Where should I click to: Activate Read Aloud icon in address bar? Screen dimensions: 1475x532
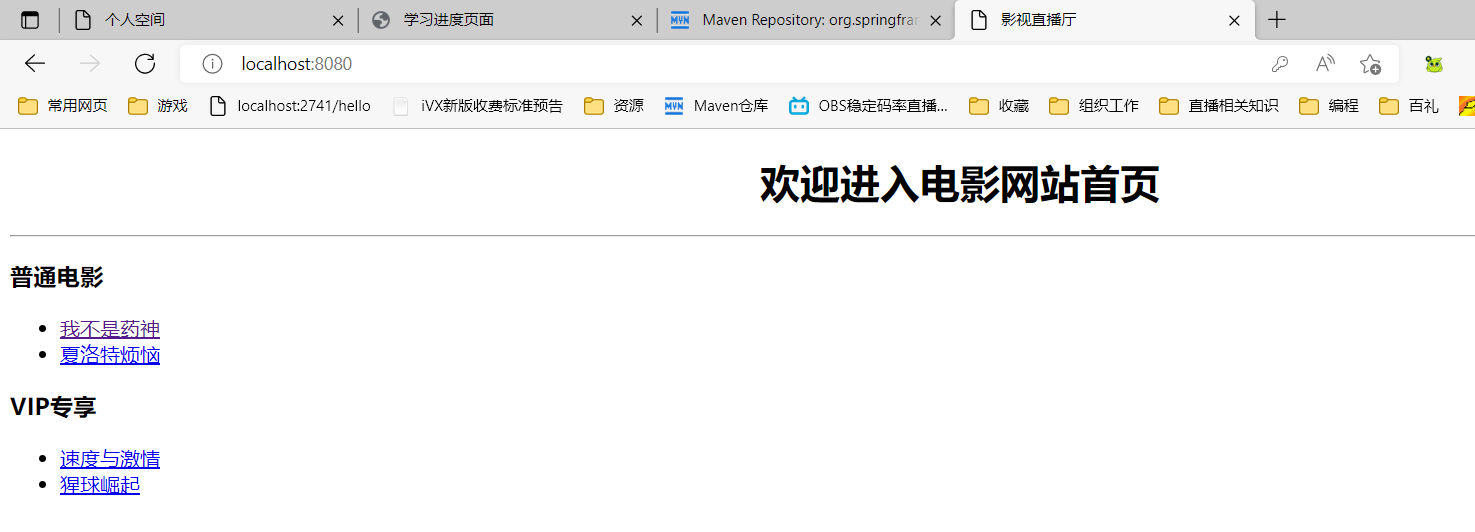[1325, 64]
